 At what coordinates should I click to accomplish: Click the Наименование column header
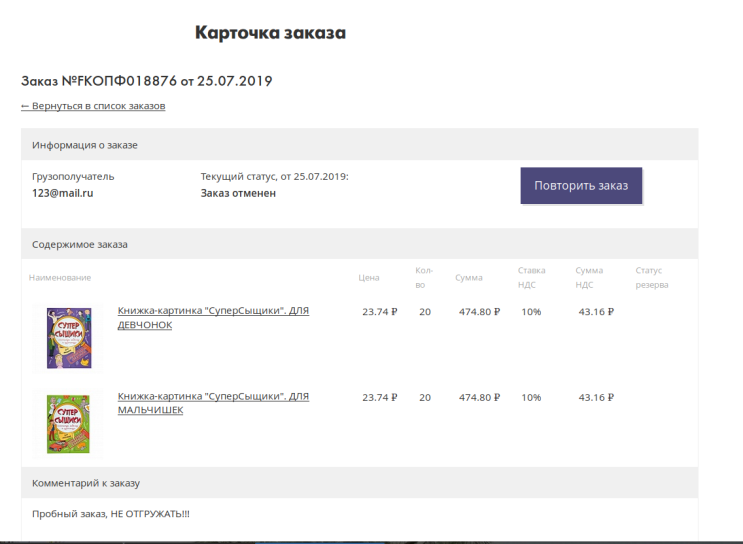[x=60, y=278]
